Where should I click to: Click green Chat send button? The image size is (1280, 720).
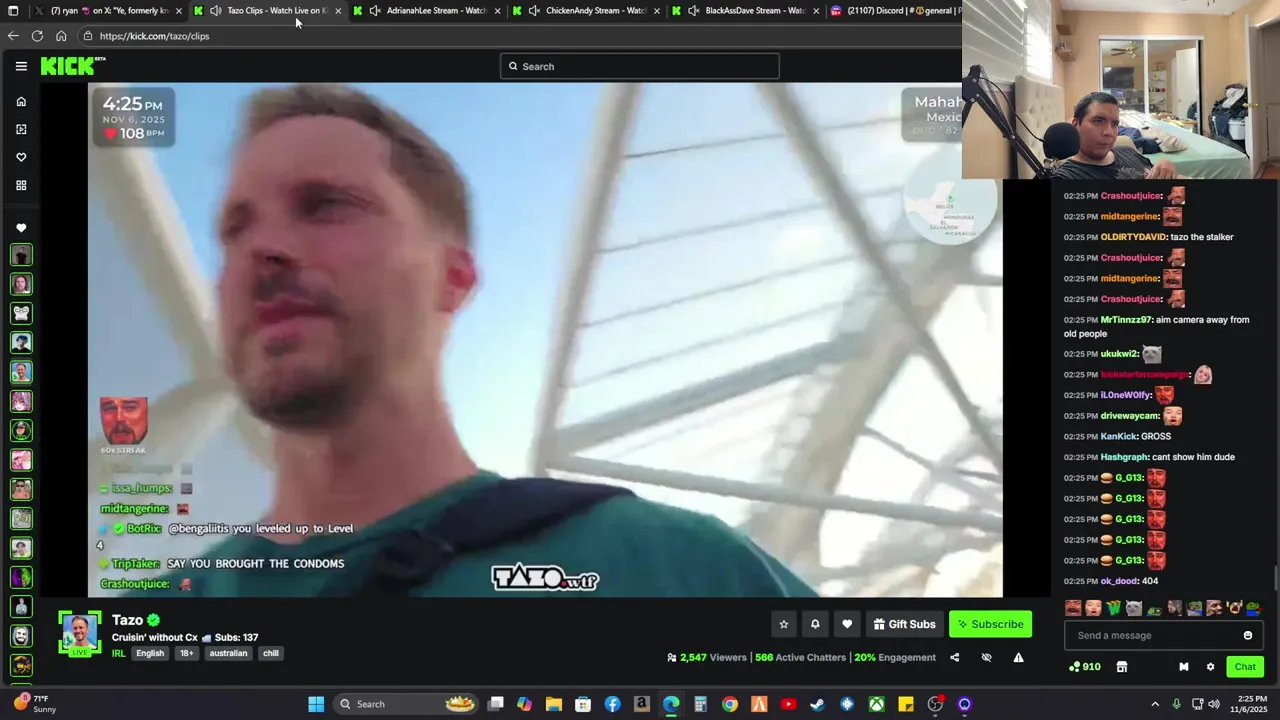point(1245,667)
